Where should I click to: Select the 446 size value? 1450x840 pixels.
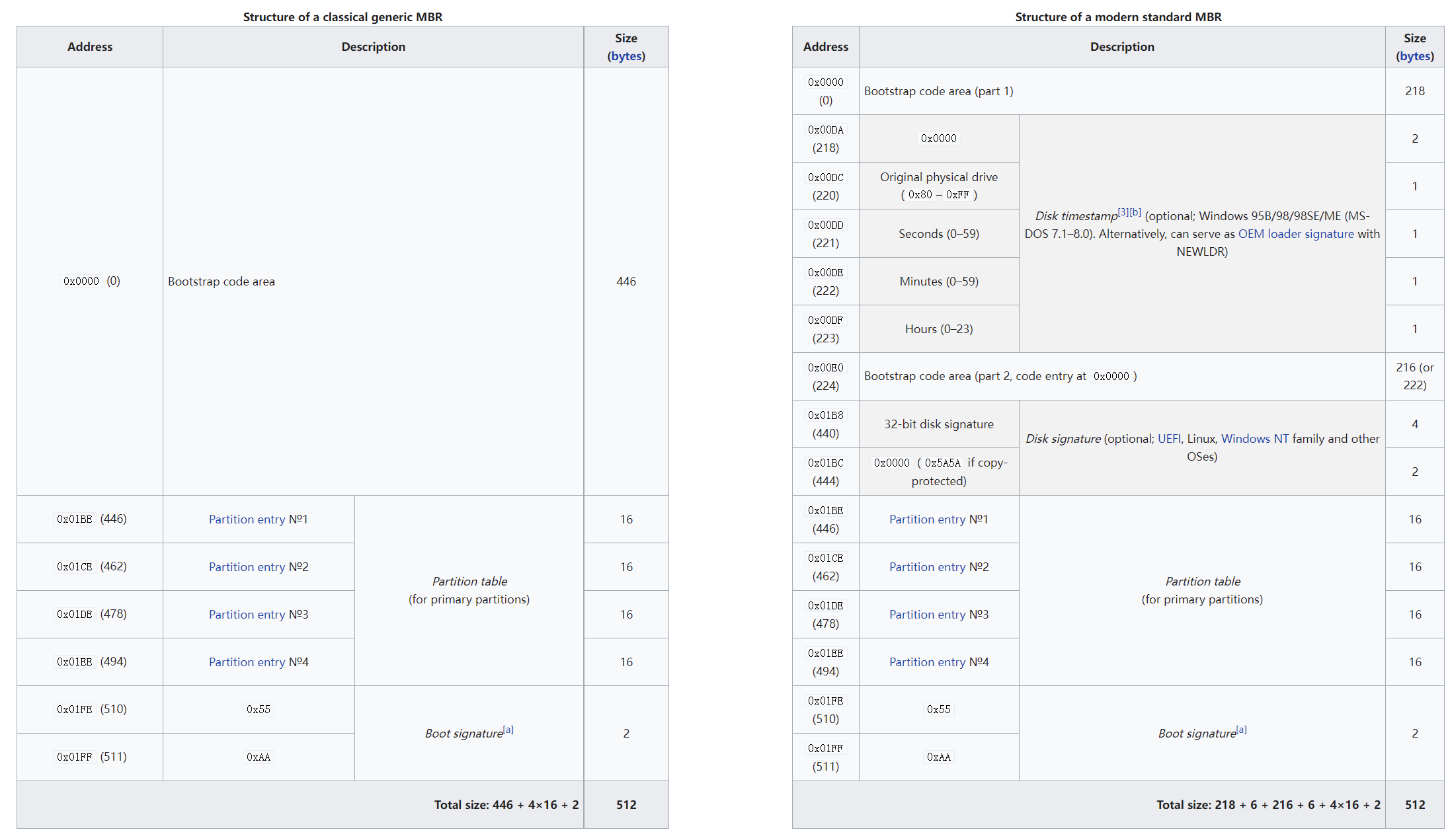click(x=626, y=282)
